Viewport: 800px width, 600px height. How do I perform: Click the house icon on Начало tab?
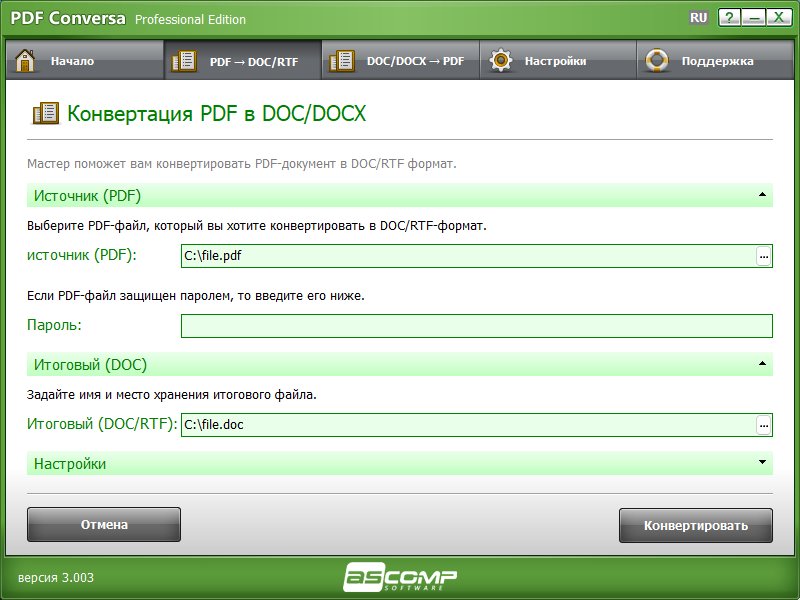pos(24,61)
